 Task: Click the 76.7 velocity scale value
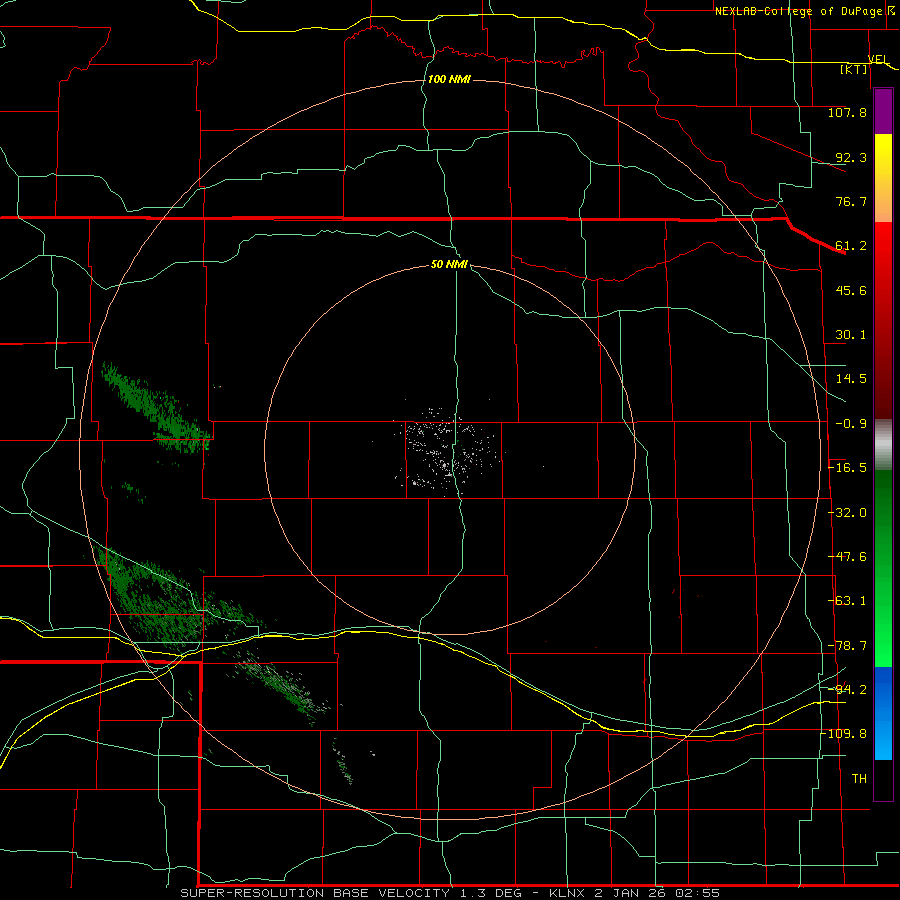point(851,201)
